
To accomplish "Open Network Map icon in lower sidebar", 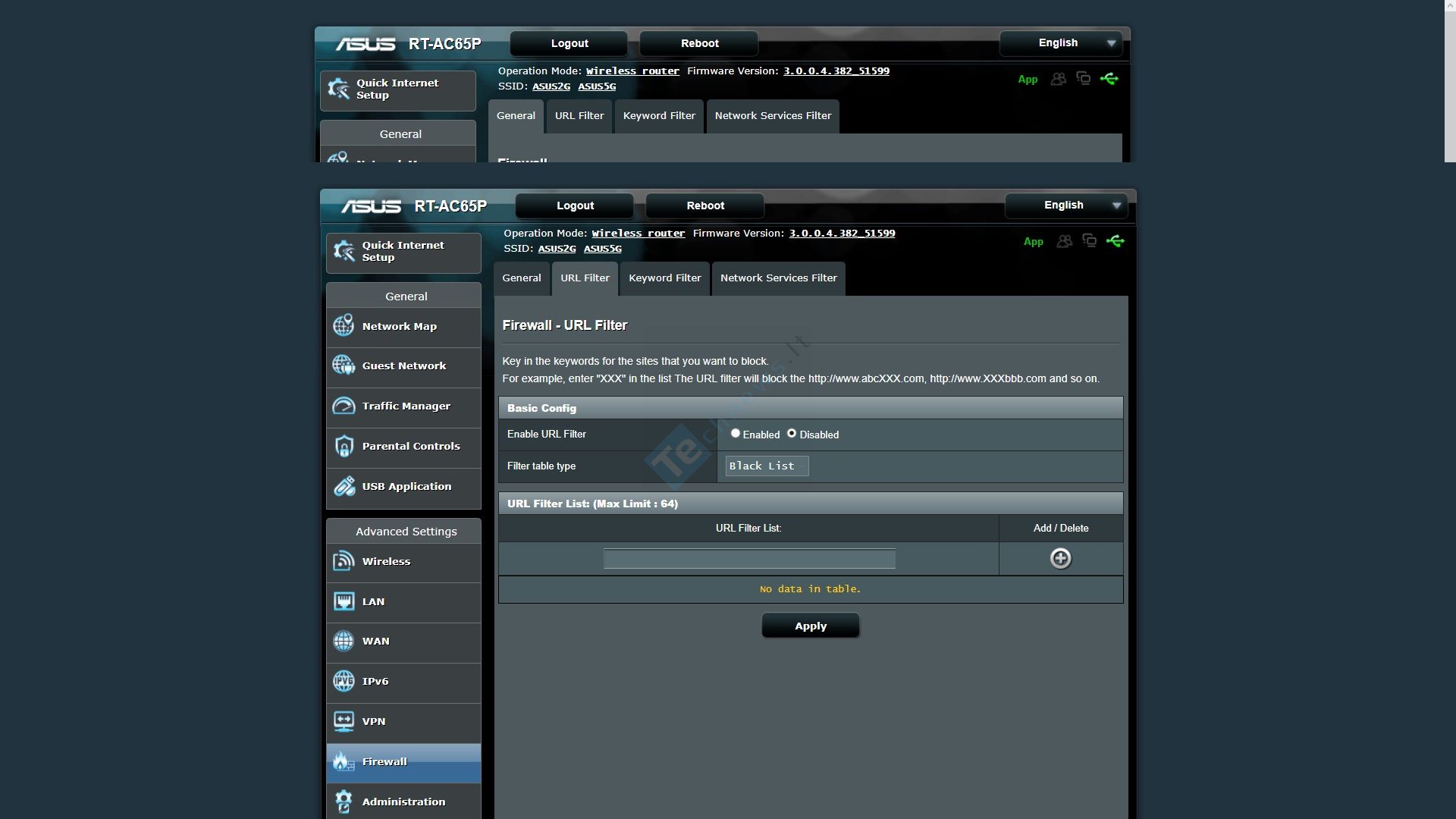I will (x=344, y=326).
